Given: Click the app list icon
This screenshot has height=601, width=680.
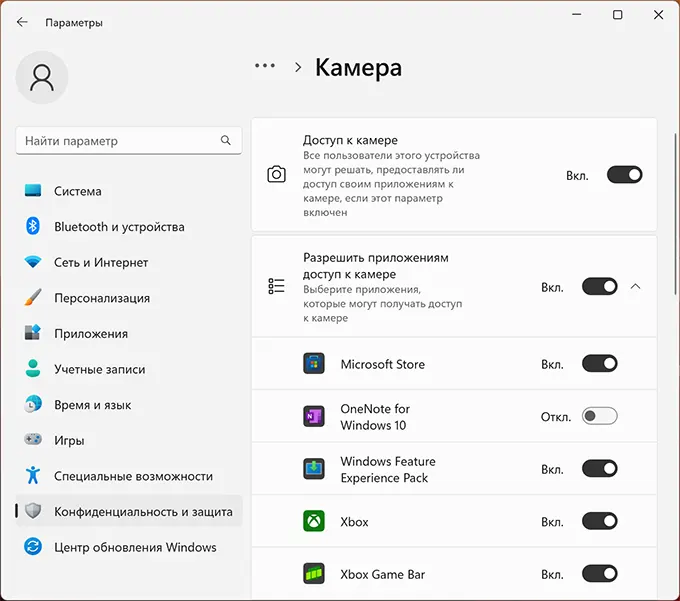Looking at the screenshot, I should pos(276,286).
